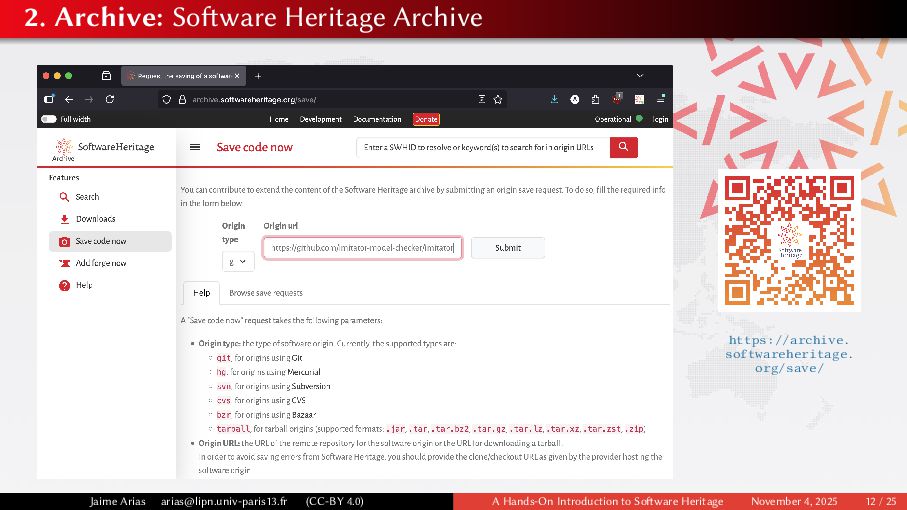Click the round account icon in the toolbar
907x510 pixels.
pyautogui.click(x=574, y=99)
